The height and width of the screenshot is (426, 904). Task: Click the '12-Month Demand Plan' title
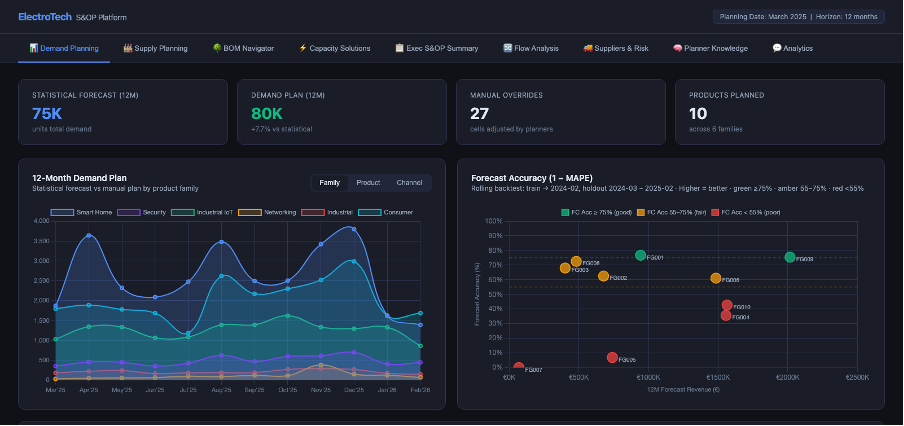[80, 178]
